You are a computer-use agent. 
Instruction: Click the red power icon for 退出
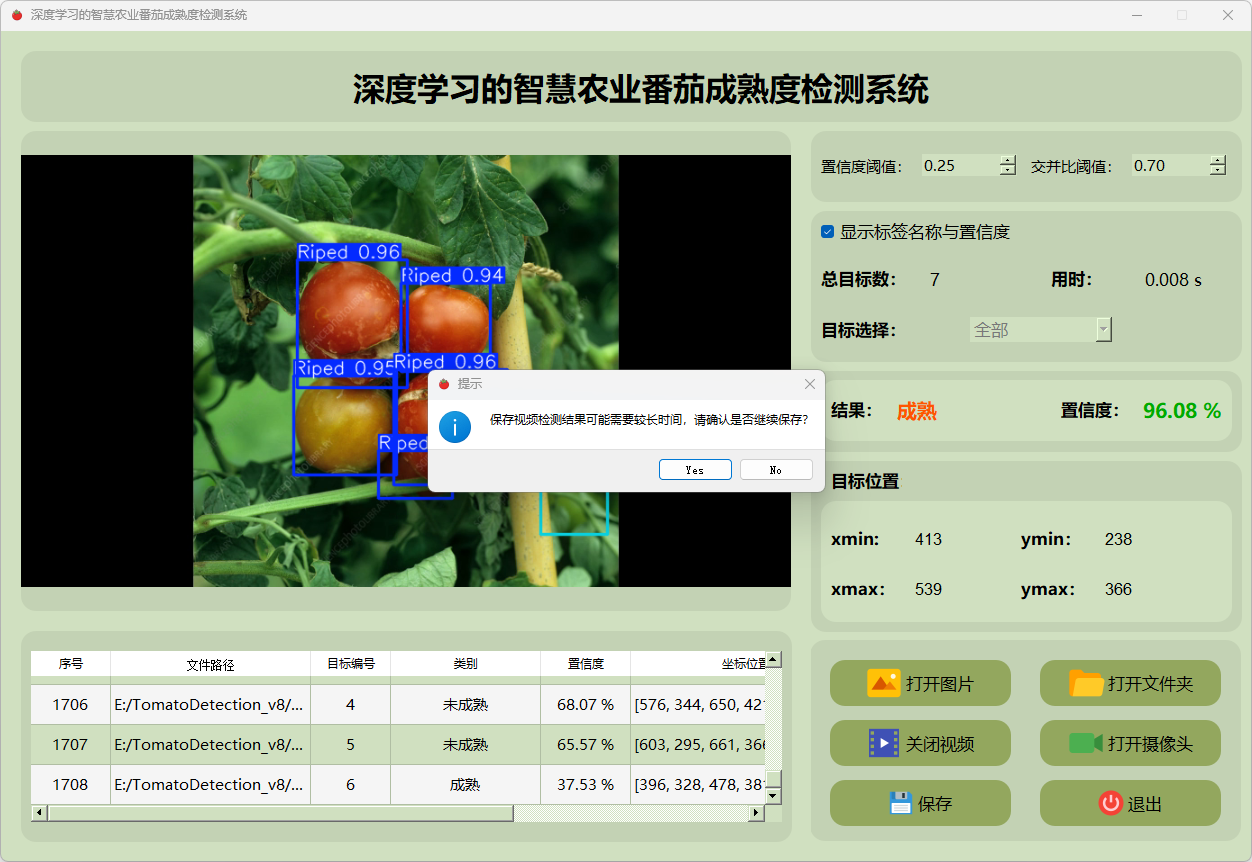click(1110, 803)
